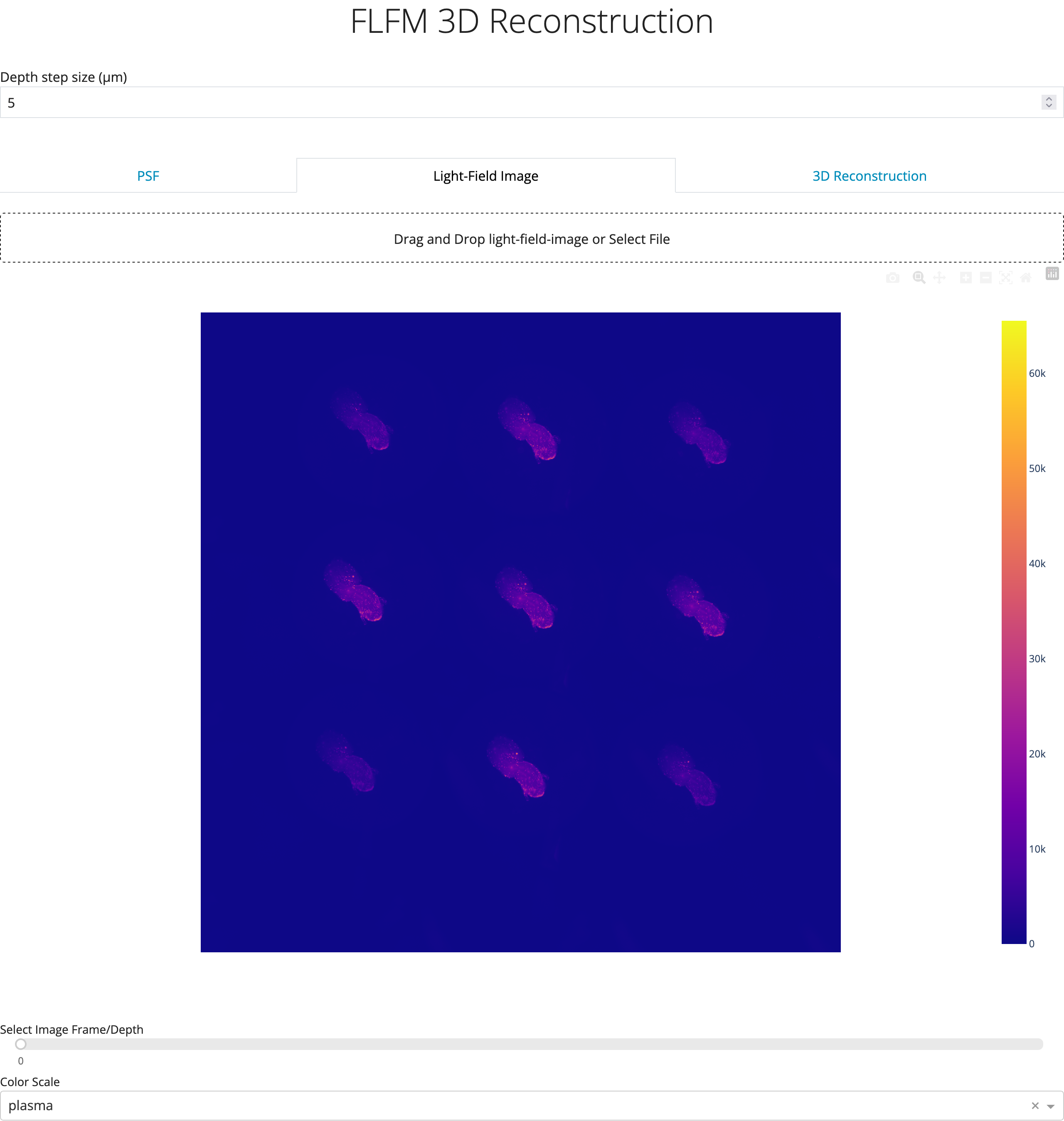Select the Light-Field Image tab
The image size is (1064, 1121).
click(485, 176)
